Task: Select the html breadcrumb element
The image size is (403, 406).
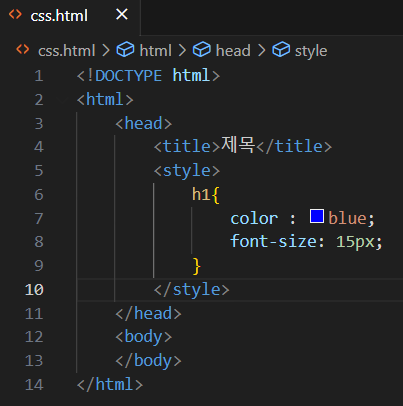Action: tap(155, 51)
